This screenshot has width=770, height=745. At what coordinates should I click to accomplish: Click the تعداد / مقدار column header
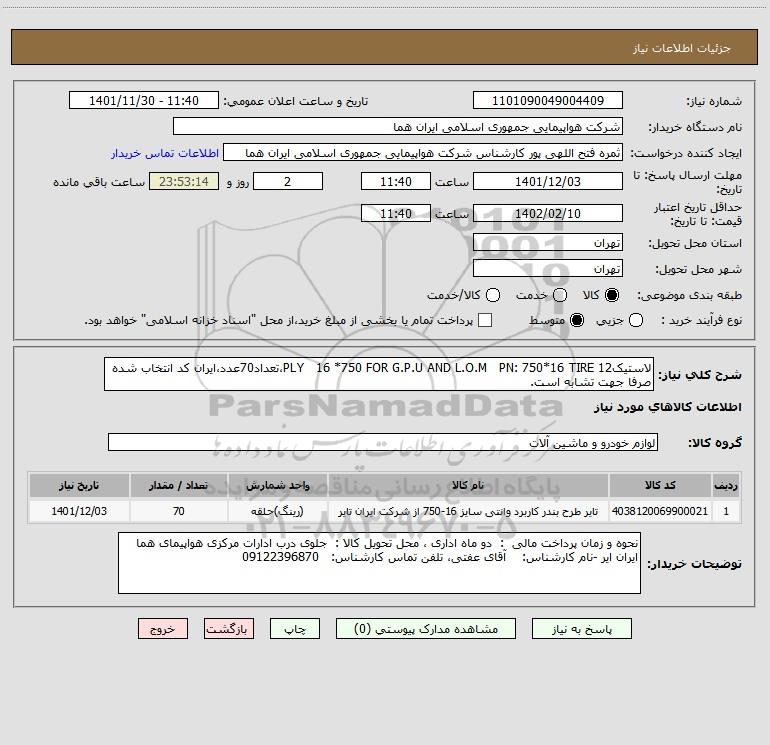[179, 485]
